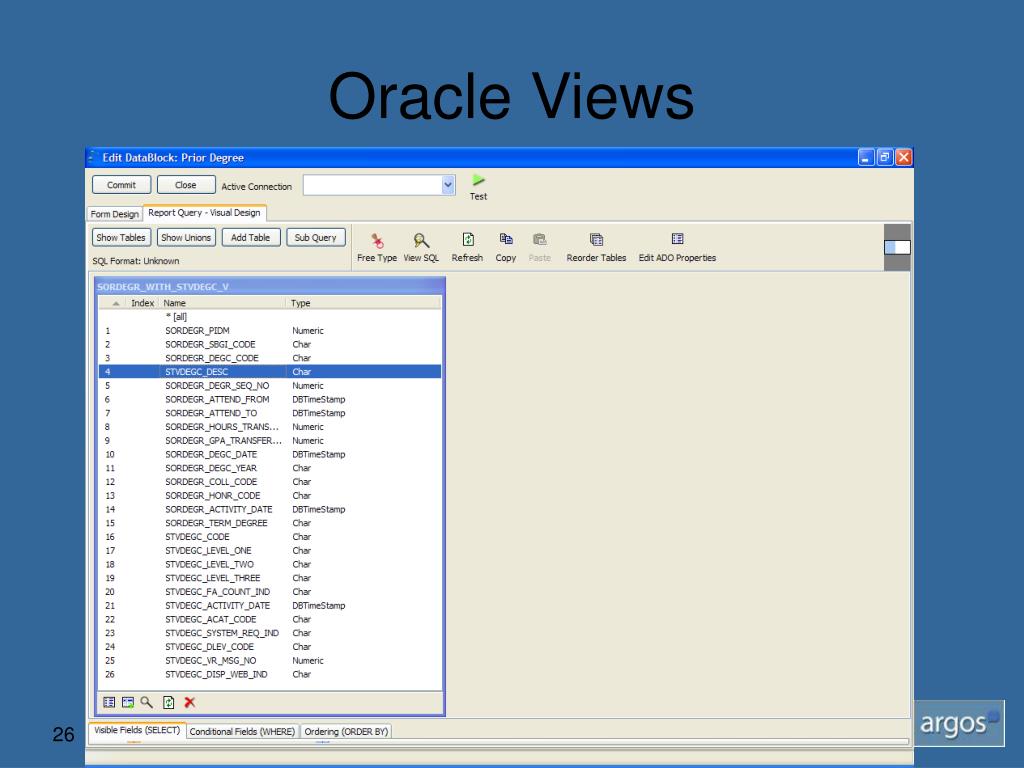Select field SORDEGR_ACTIVITY_DATE
The image size is (1024, 768).
click(270, 509)
